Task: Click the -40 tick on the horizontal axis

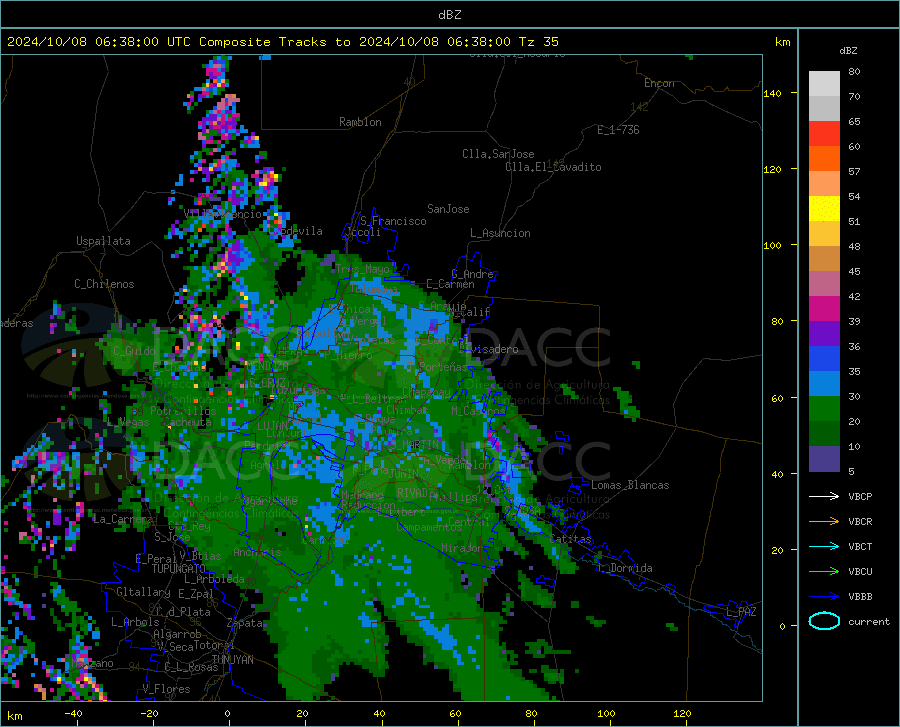Action: (73, 713)
